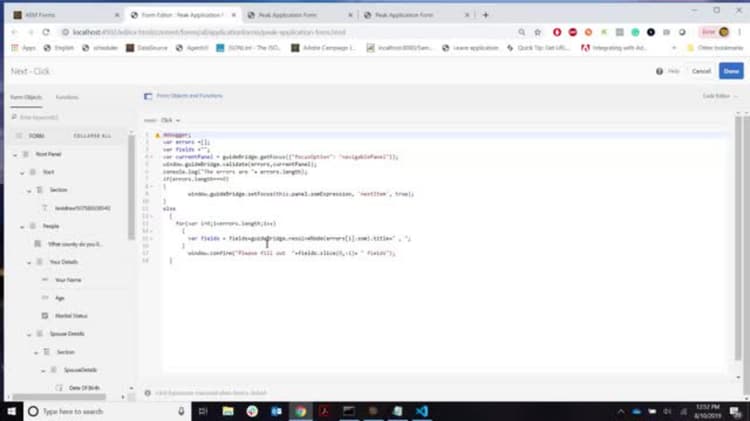Collapse the Start tree node
Image resolution: width=750 pixels, height=421 pixels.
tap(22, 172)
